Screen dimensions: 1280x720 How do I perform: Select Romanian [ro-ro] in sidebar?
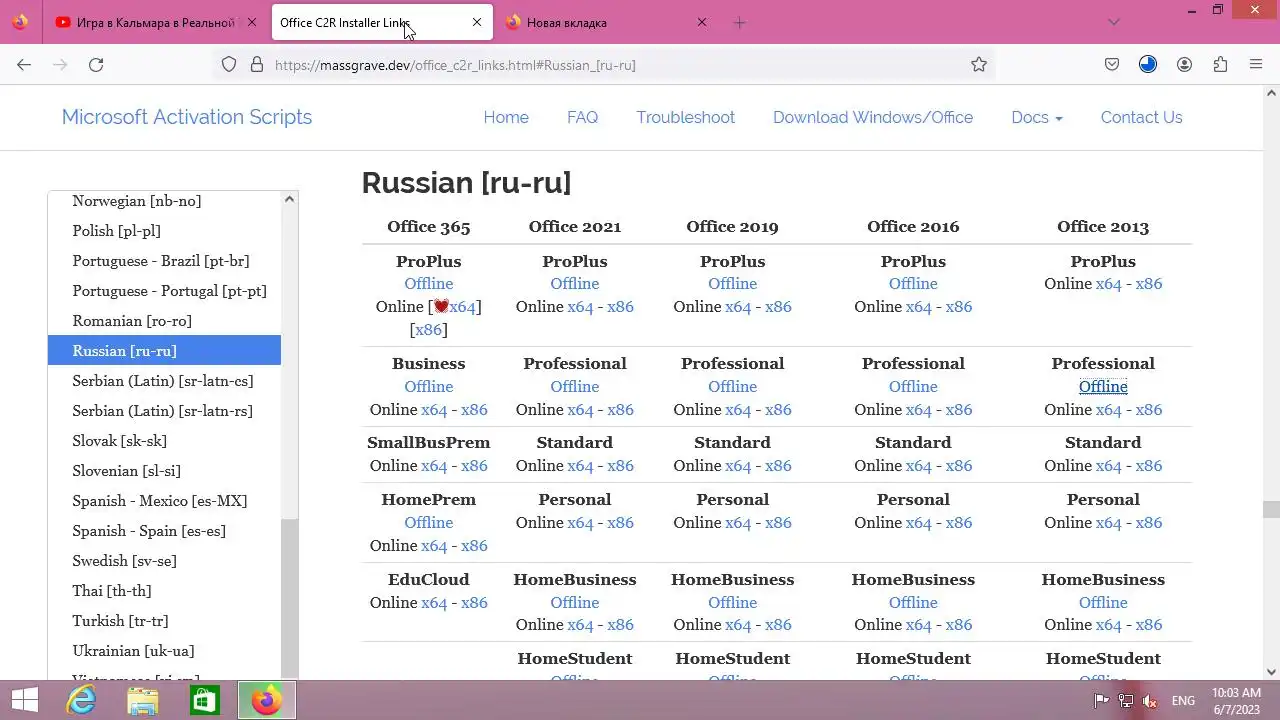[x=132, y=321]
